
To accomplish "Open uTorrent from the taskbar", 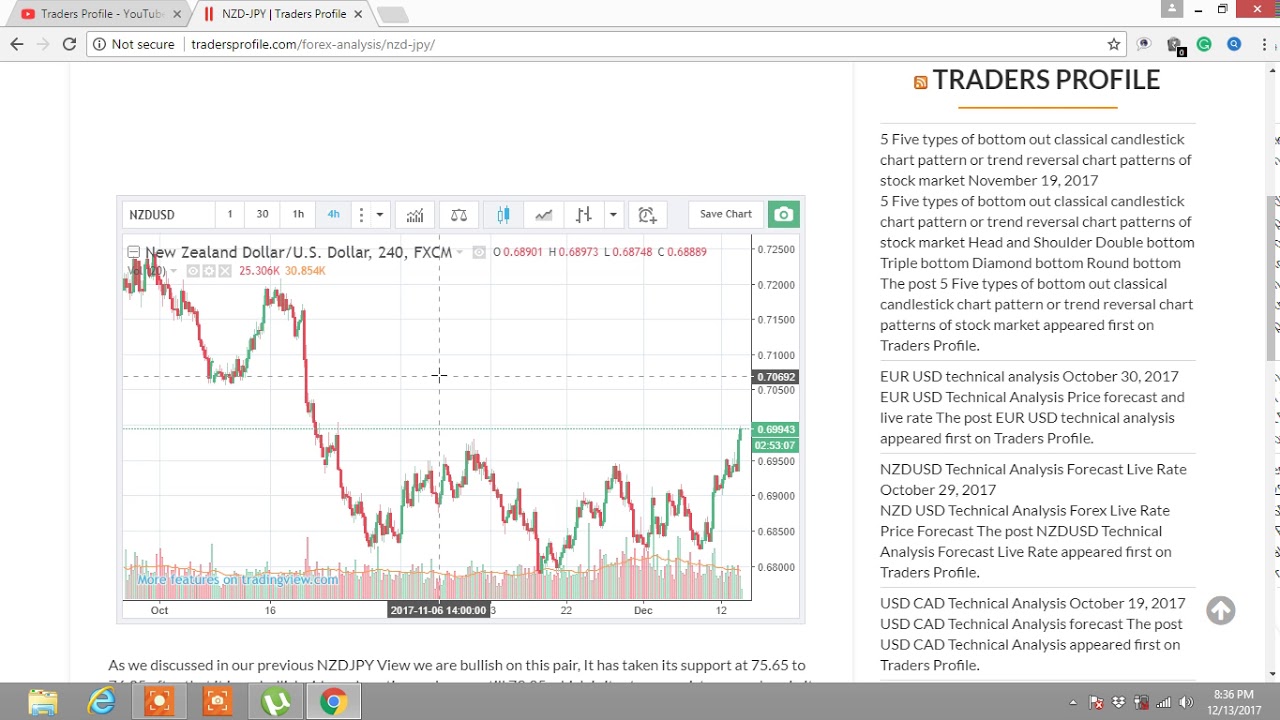I will coord(275,702).
